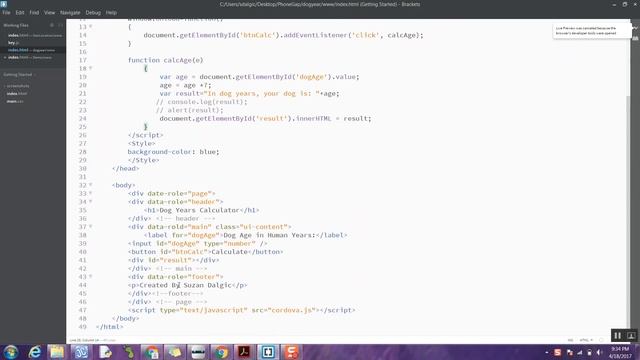
Task: Open the Windows Start menu
Action: click(11, 352)
